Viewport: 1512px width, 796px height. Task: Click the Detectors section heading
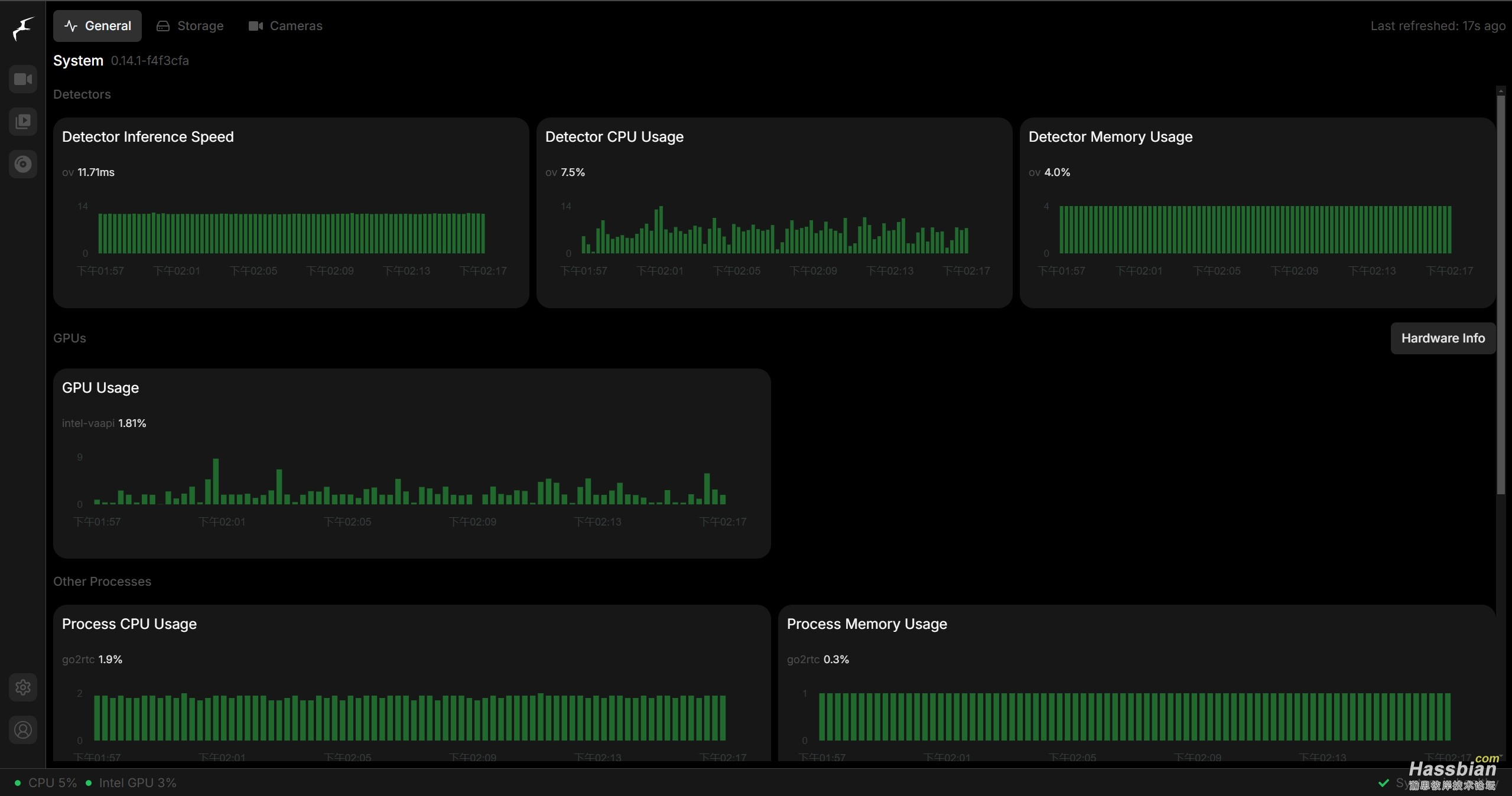tap(82, 94)
